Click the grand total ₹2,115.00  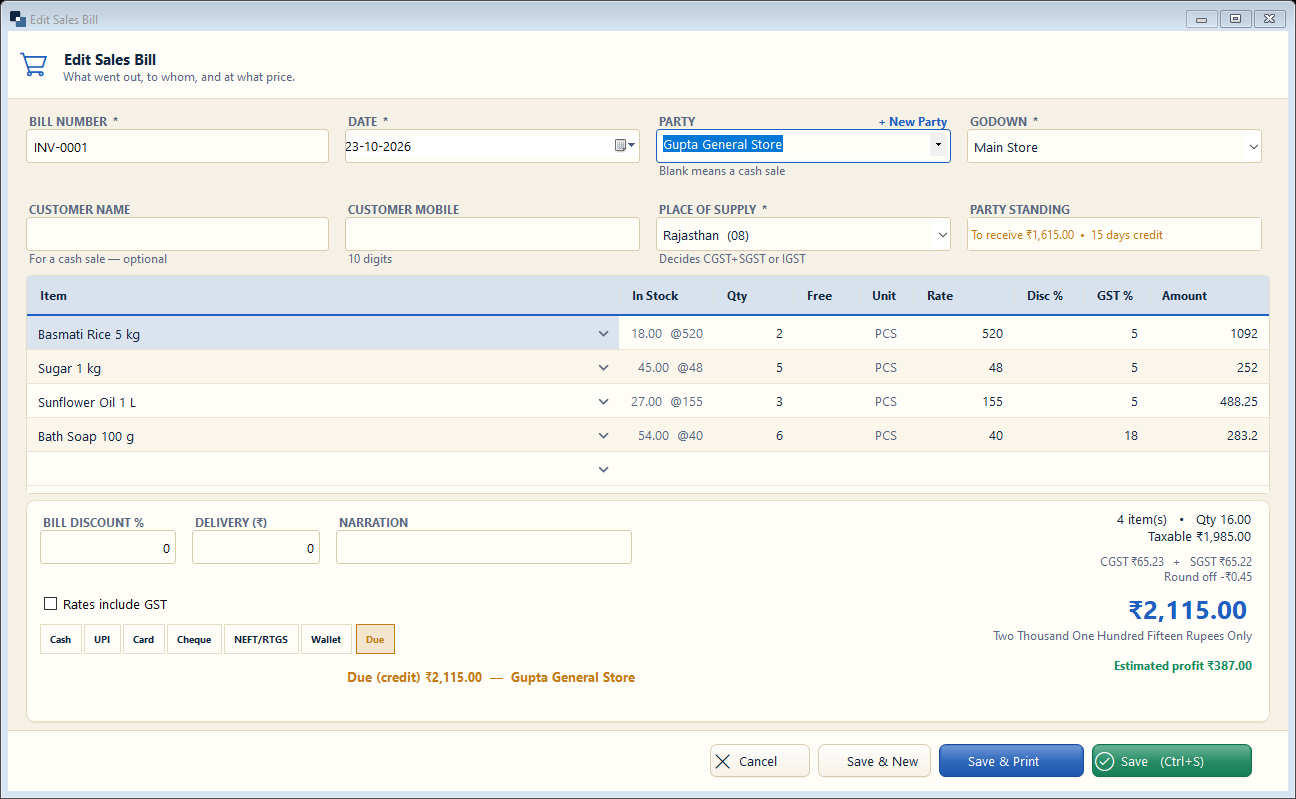(1188, 610)
